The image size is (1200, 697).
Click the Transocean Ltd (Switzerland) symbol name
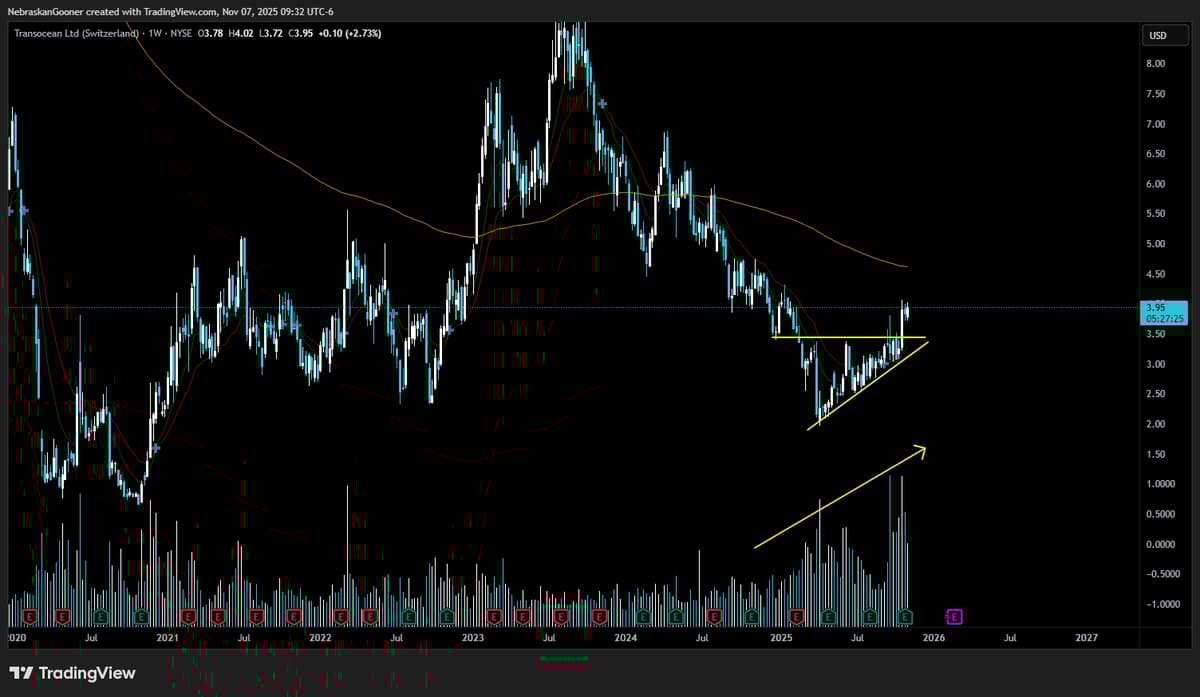pyautogui.click(x=75, y=33)
